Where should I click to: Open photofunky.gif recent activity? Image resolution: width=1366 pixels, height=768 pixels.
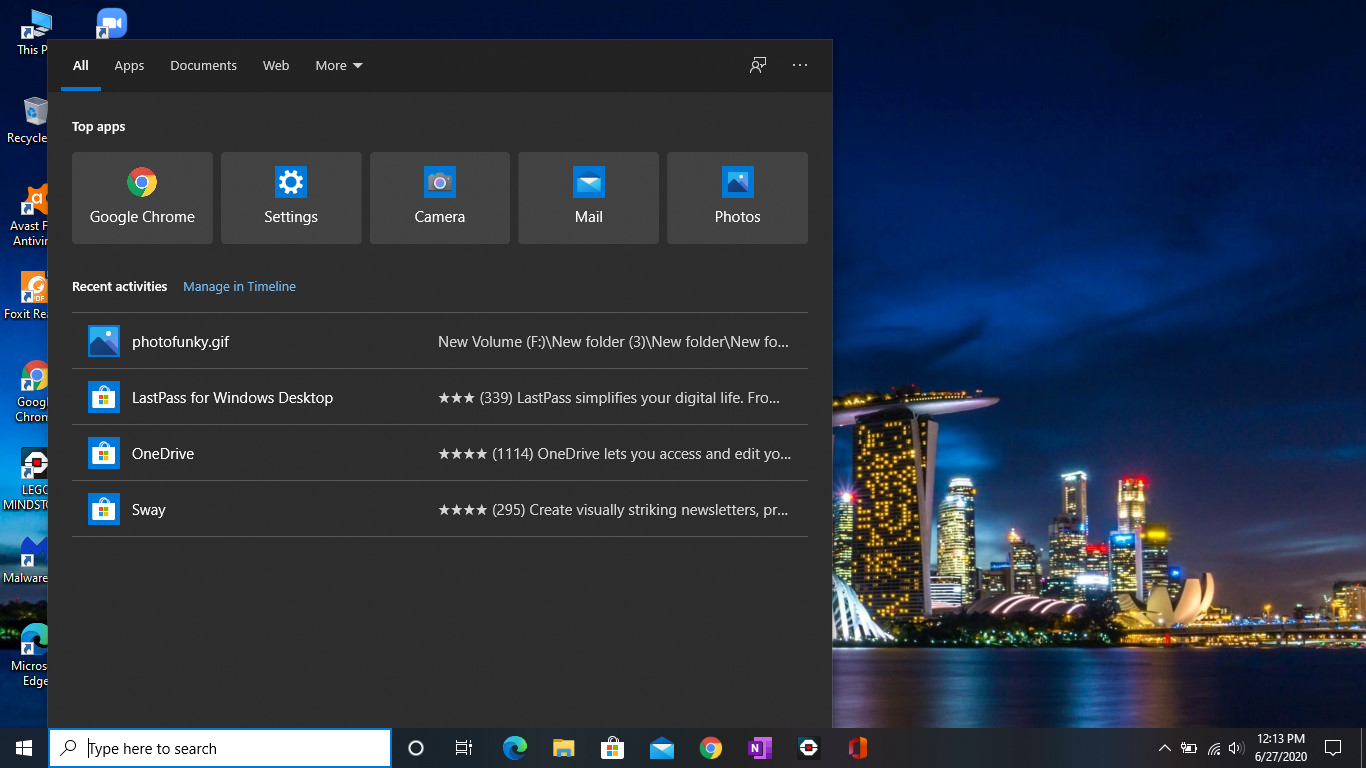[x=440, y=341]
